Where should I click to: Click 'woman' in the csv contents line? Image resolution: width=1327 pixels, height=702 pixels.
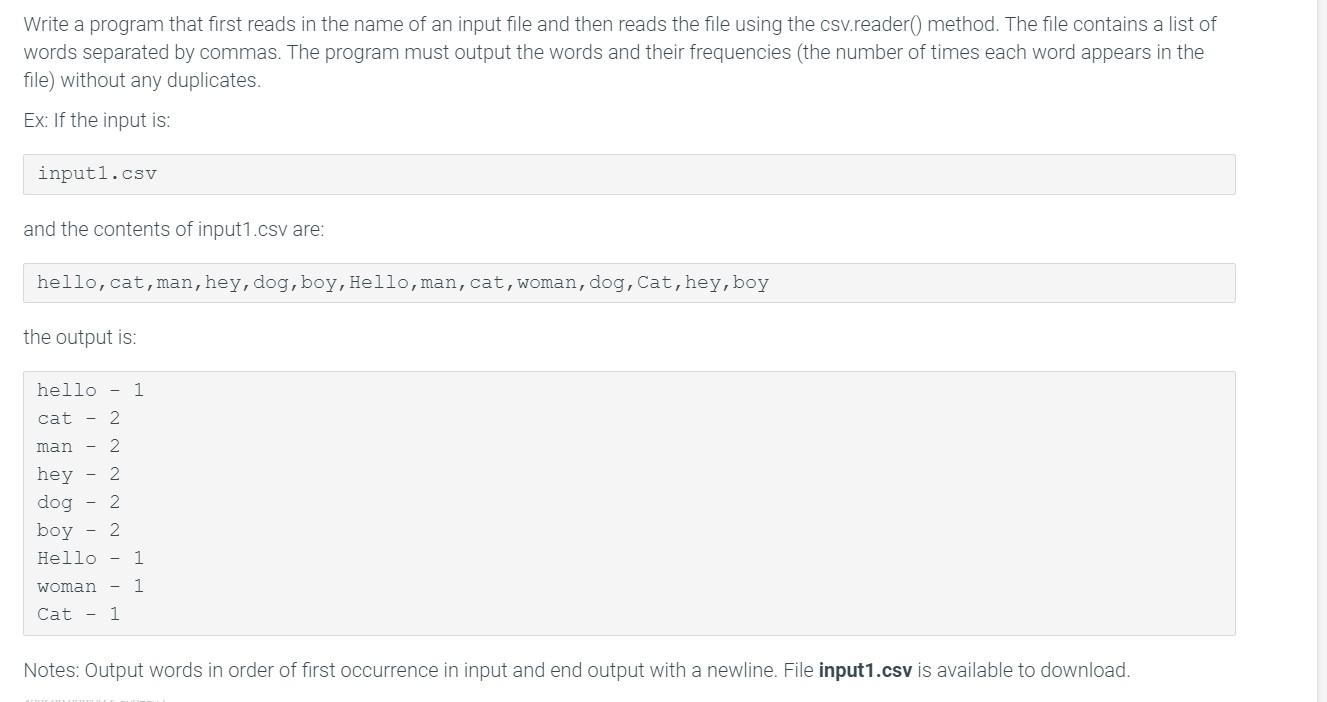547,283
